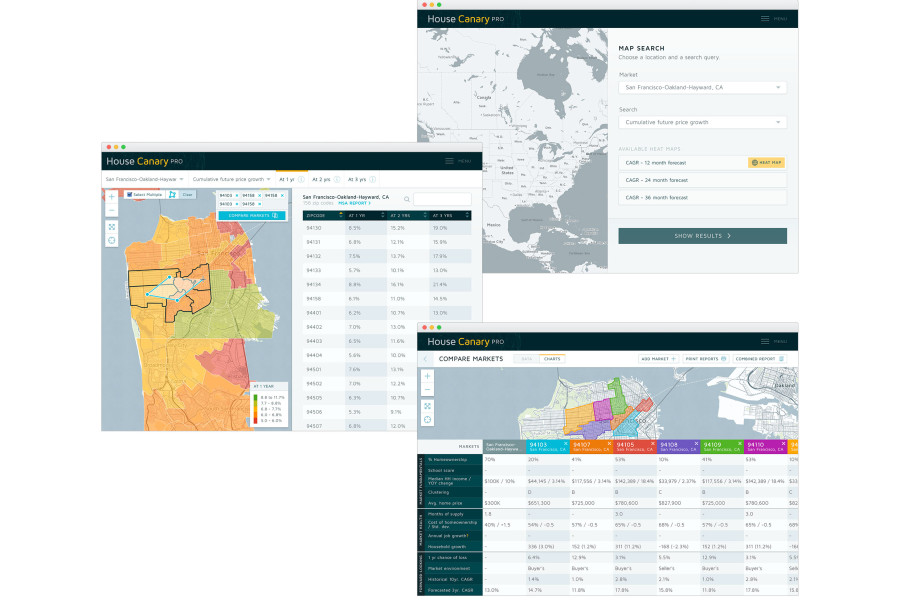Image resolution: width=900 pixels, height=600 pixels.
Task: Click the back arrow beside Compare Markets
Action: point(425,359)
